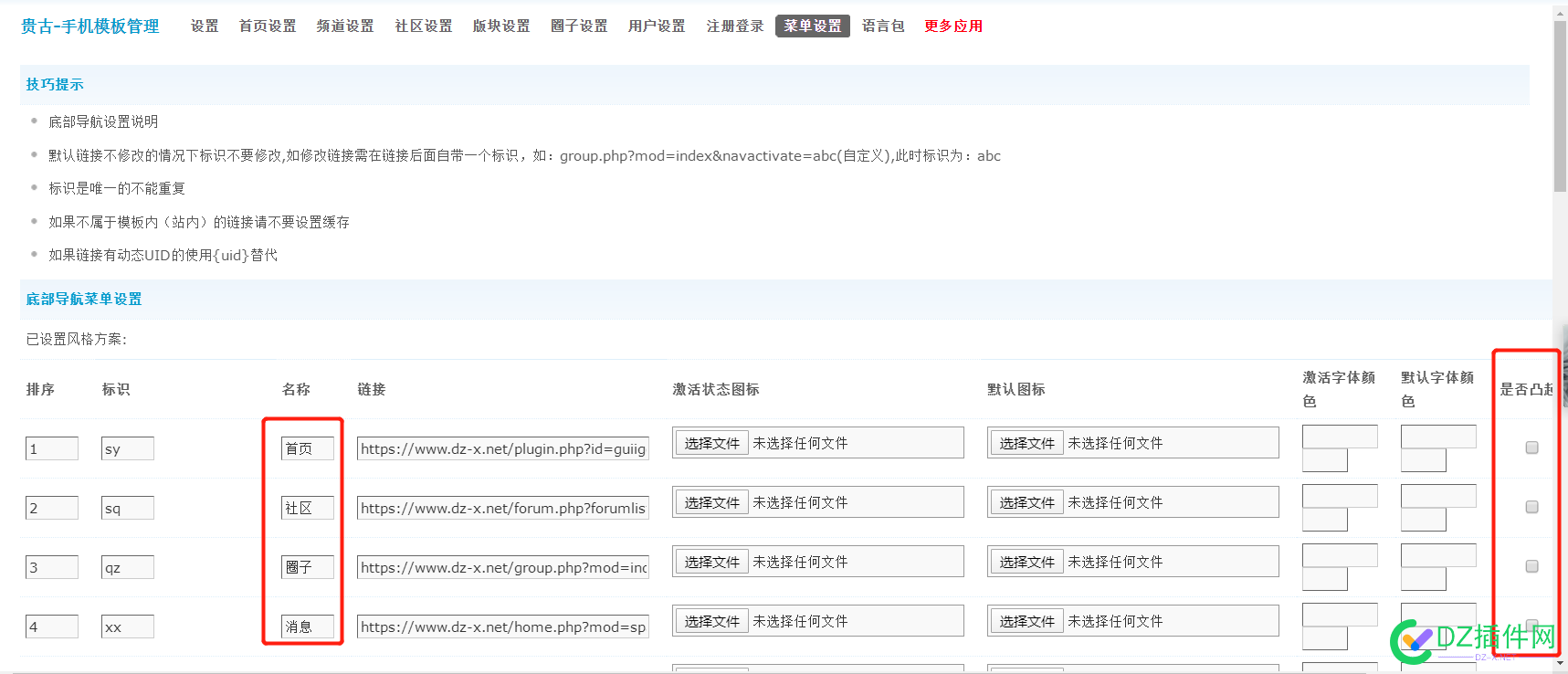1568x674 pixels.
Task: Click the sort-order field containing 3
Action: point(52,567)
